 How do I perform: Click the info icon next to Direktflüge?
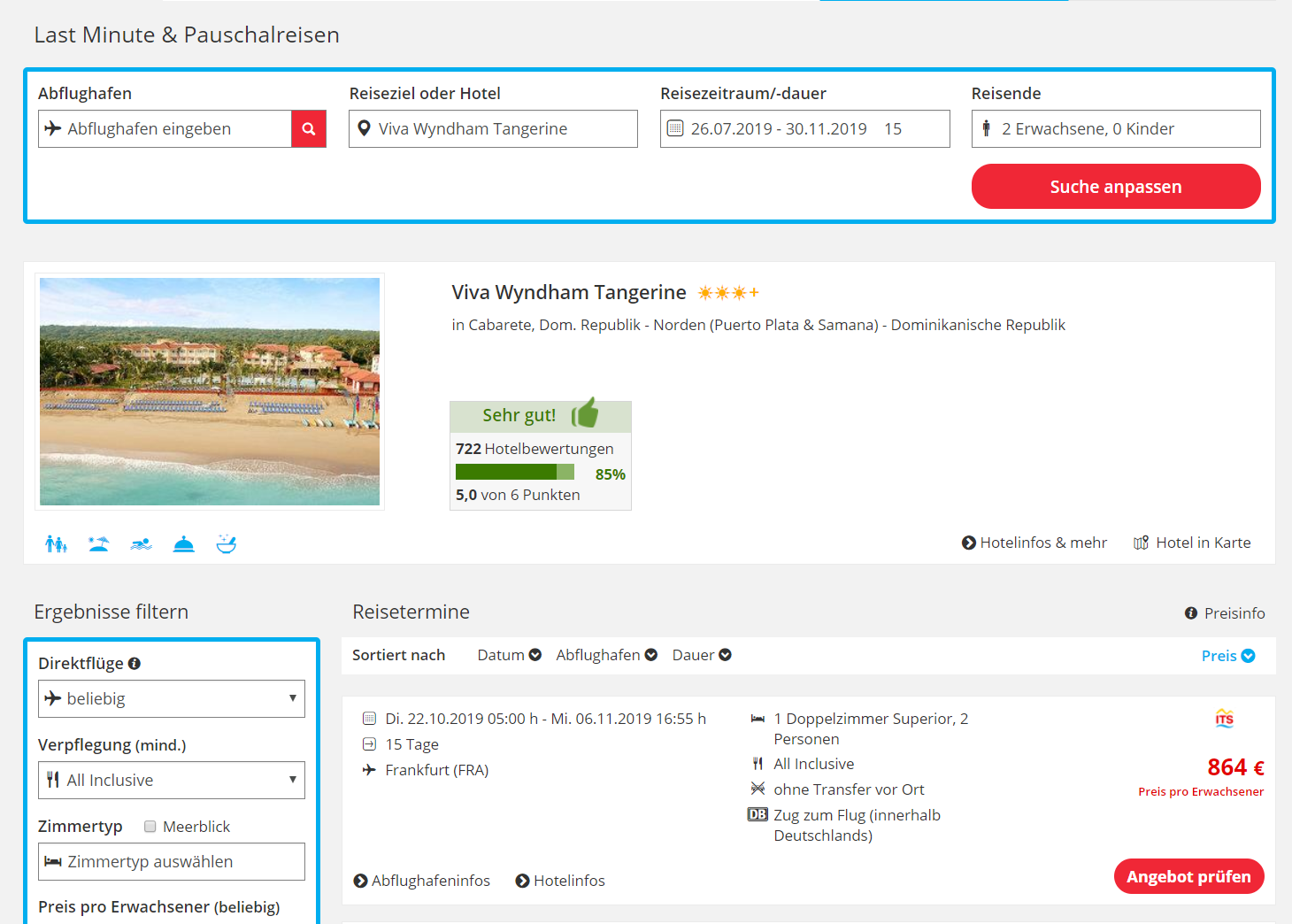click(x=135, y=663)
